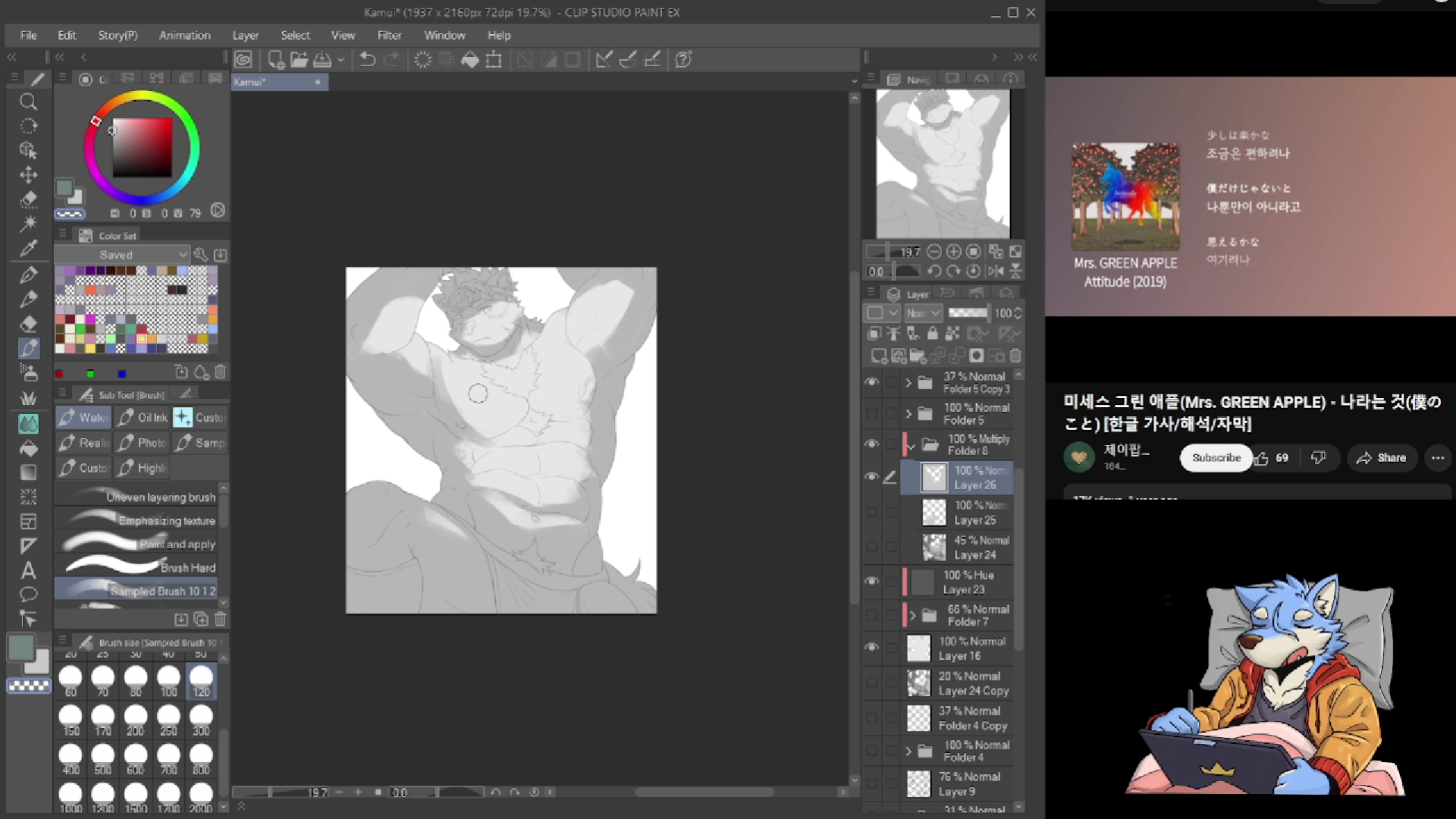Select the Eyedropper tool
Viewport: 1456px width, 819px height.
pos(28,249)
